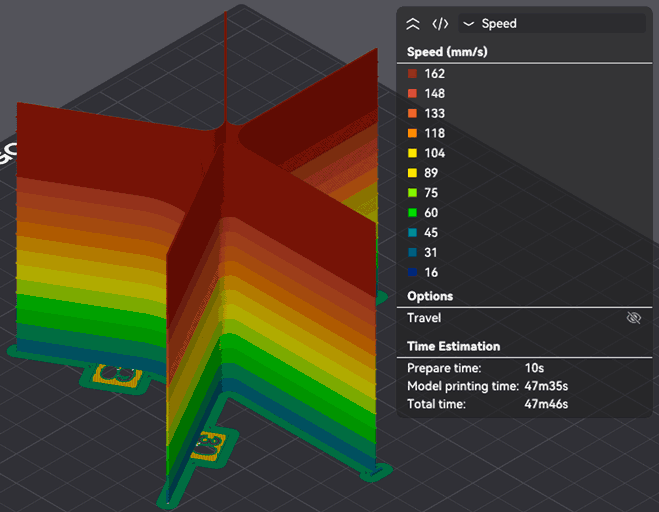Click the 118 mm/s color swatch
The image size is (659, 512).
412,133
